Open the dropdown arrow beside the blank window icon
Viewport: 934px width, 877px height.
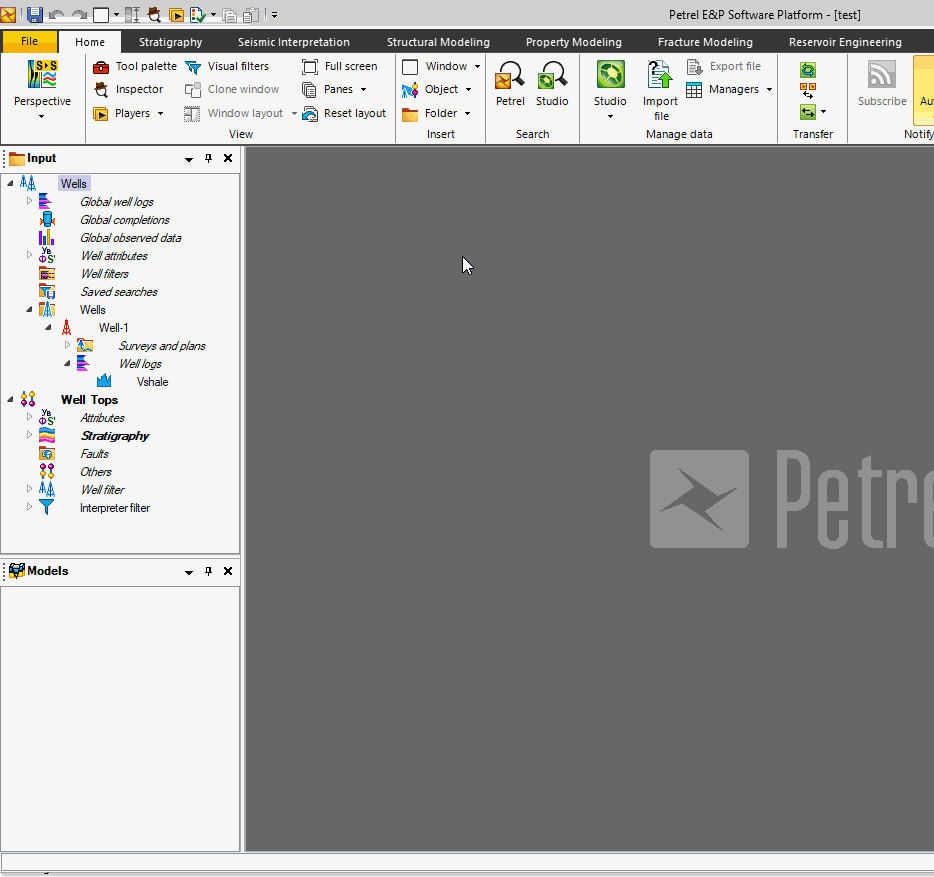click(116, 14)
